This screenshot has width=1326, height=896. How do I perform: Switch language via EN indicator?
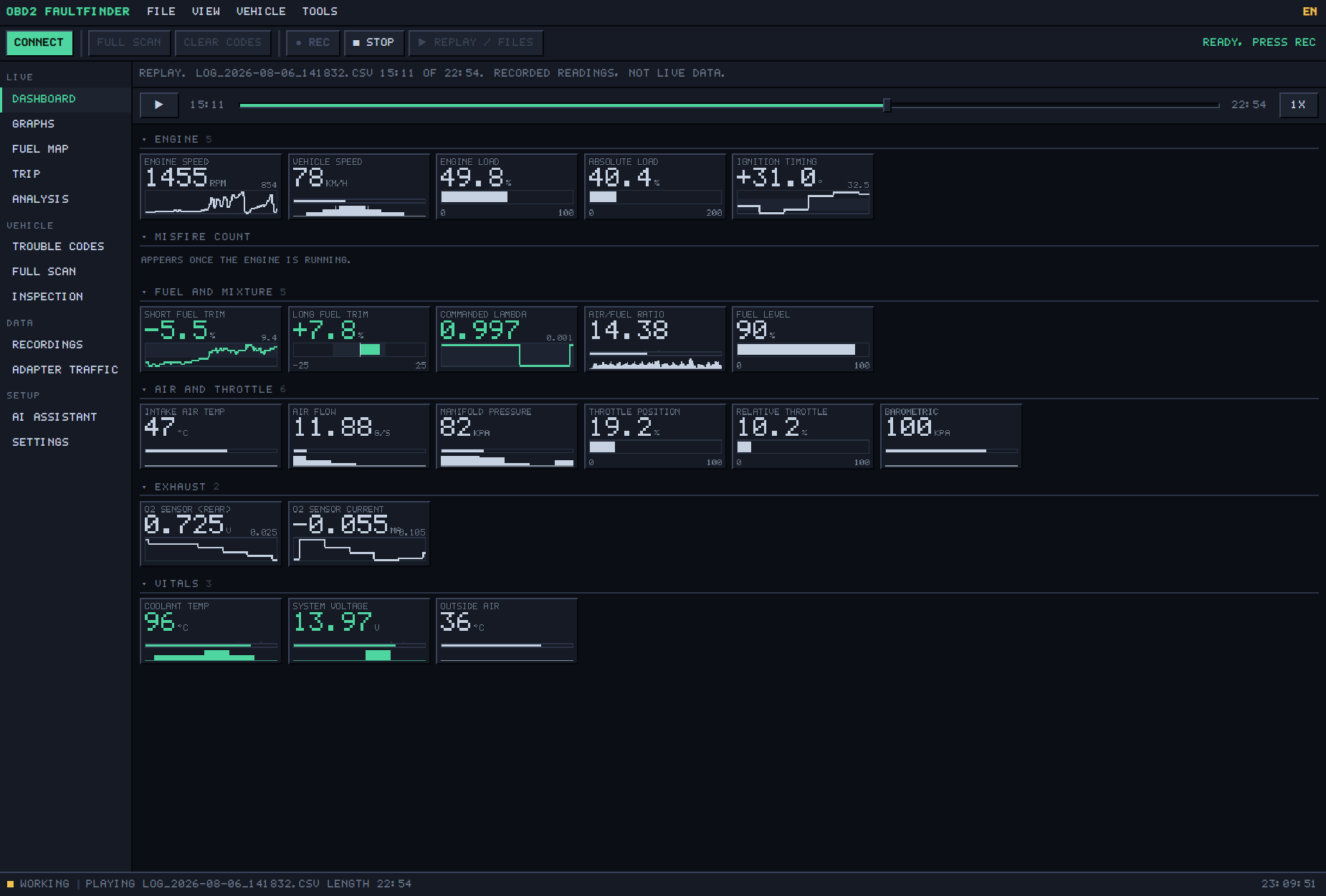pyautogui.click(x=1310, y=11)
